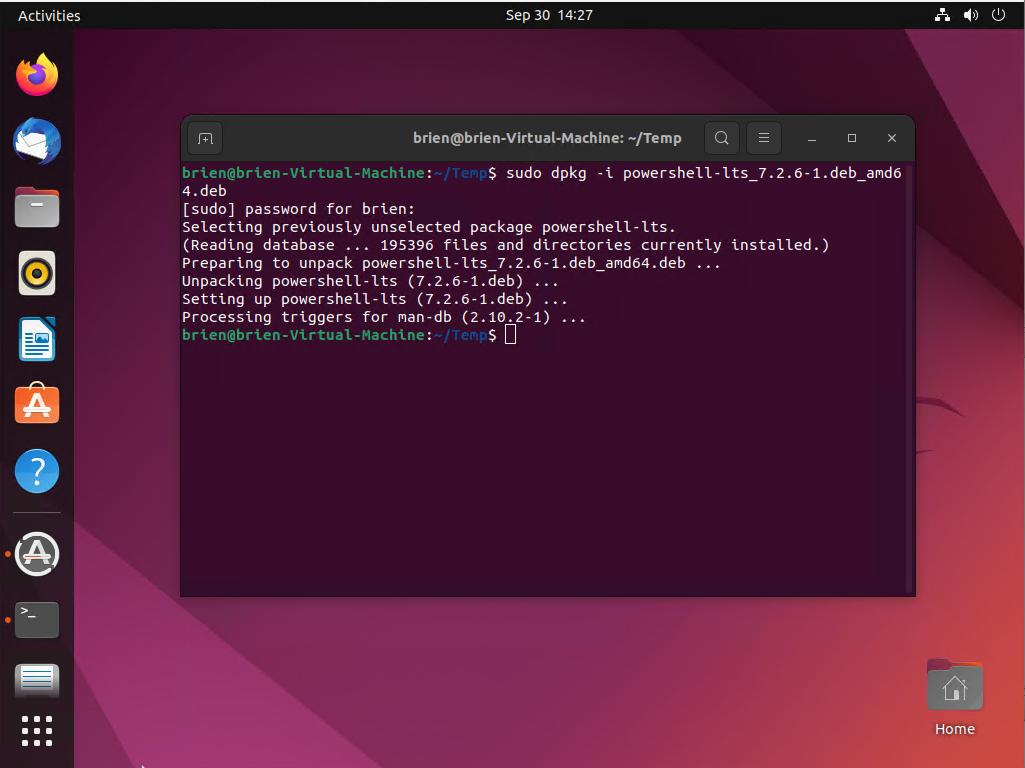Show Applications grid
This screenshot has width=1025, height=768.
(37, 731)
